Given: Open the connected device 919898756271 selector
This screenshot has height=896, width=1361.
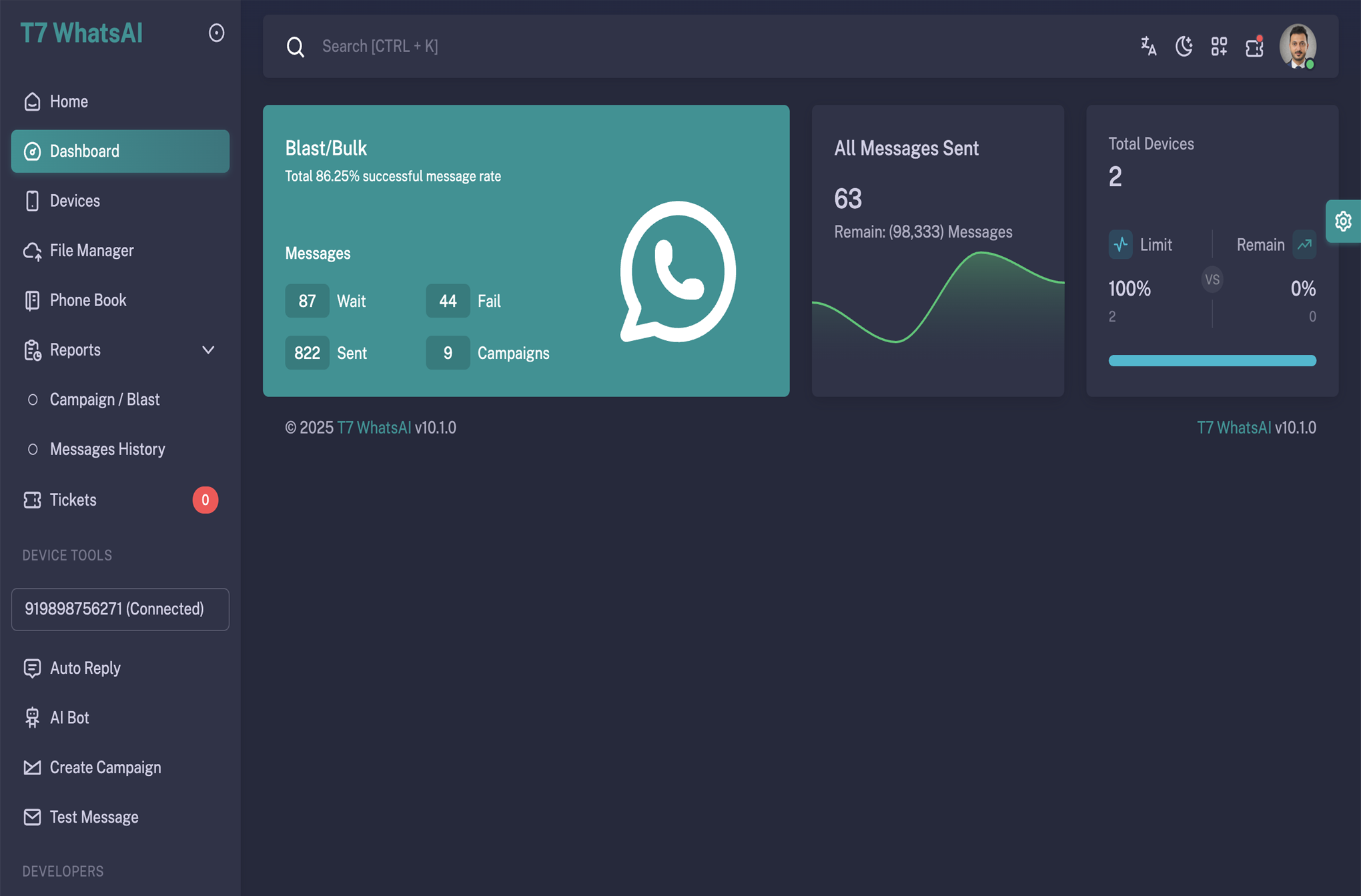Looking at the screenshot, I should point(120,609).
